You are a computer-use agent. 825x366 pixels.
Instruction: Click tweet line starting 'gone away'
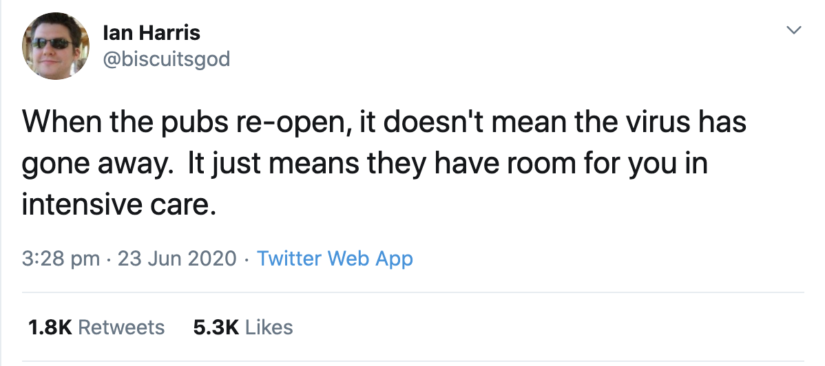[x=365, y=164]
